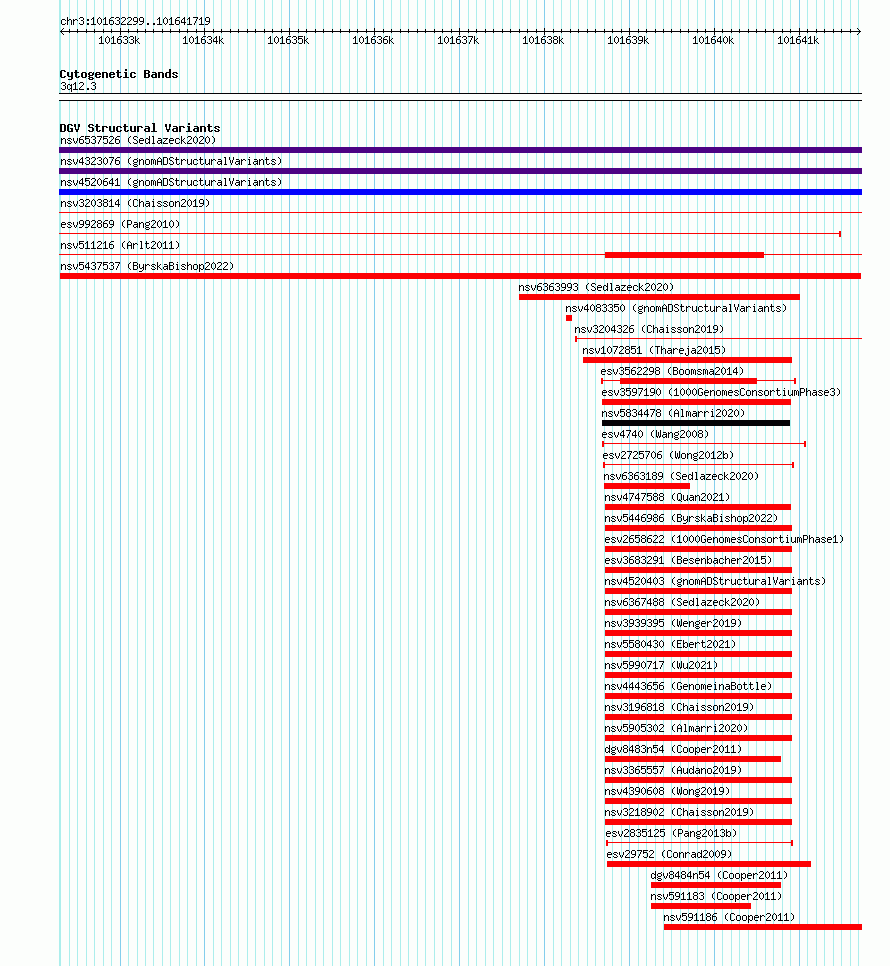890x966 pixels.
Task: Select the black nsv5834478 variant bar
Action: 696,423
